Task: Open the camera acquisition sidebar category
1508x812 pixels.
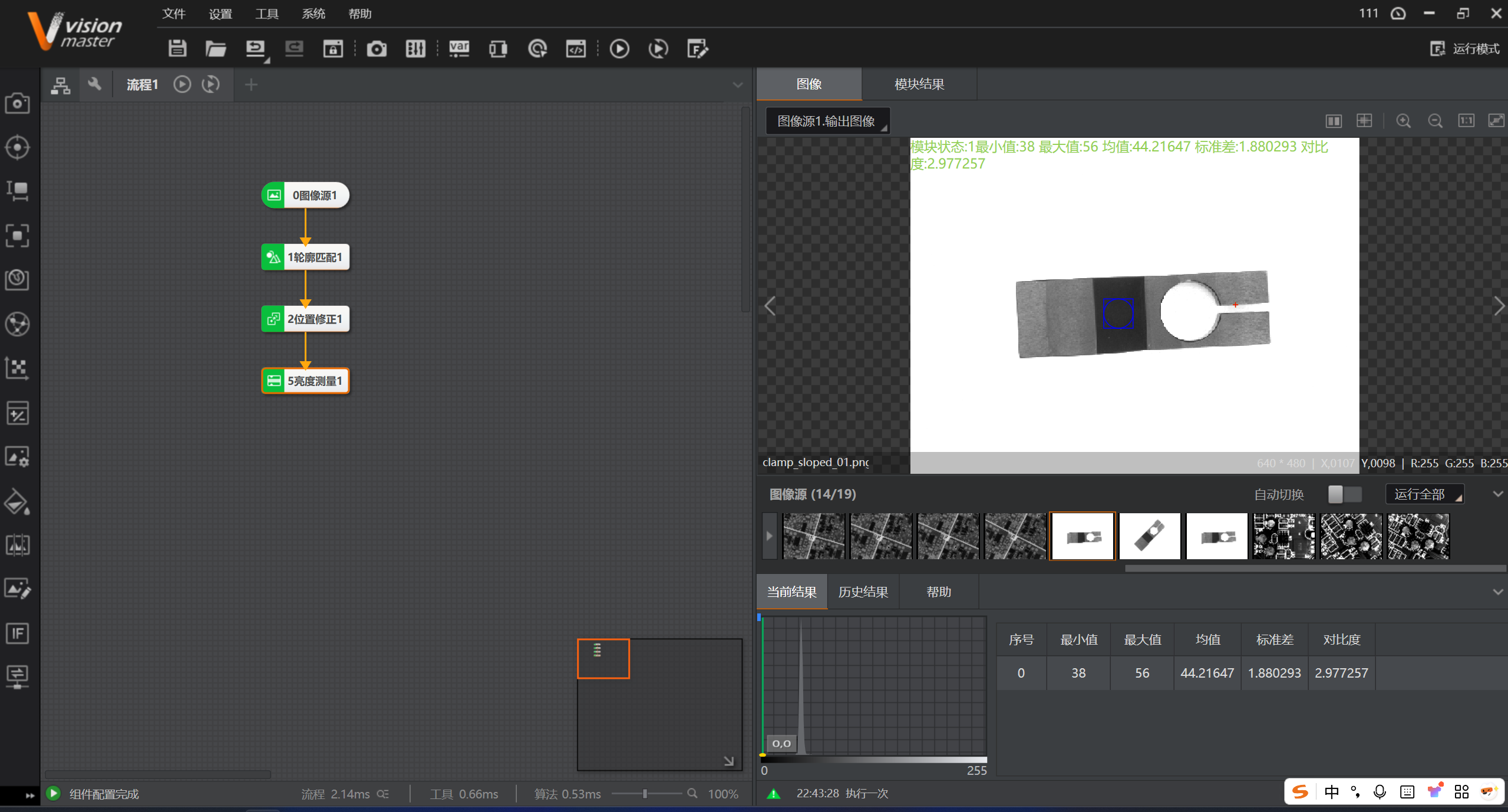Action: pyautogui.click(x=17, y=103)
